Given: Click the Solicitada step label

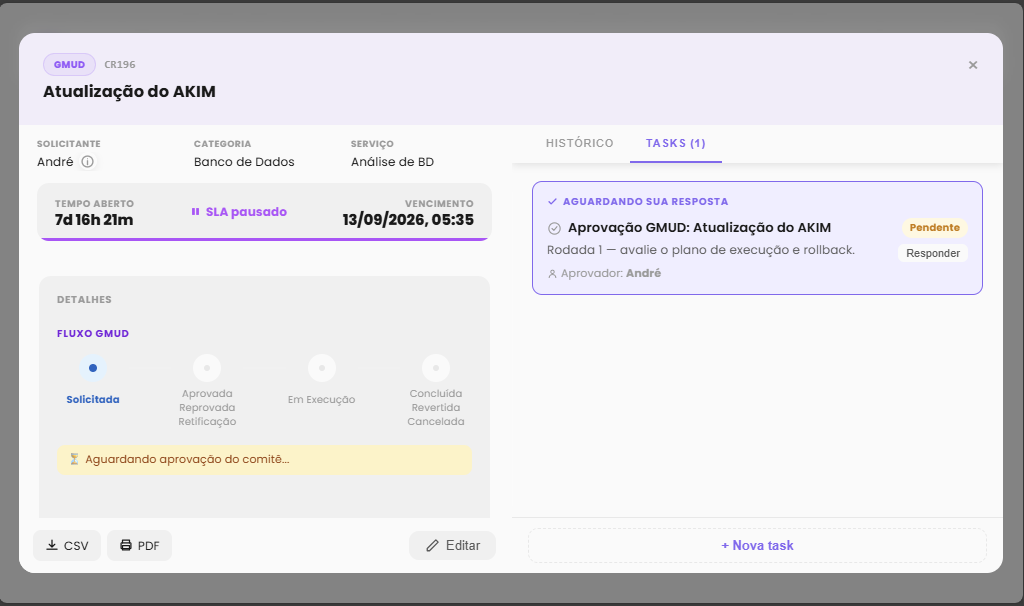Looking at the screenshot, I should pos(93,400).
